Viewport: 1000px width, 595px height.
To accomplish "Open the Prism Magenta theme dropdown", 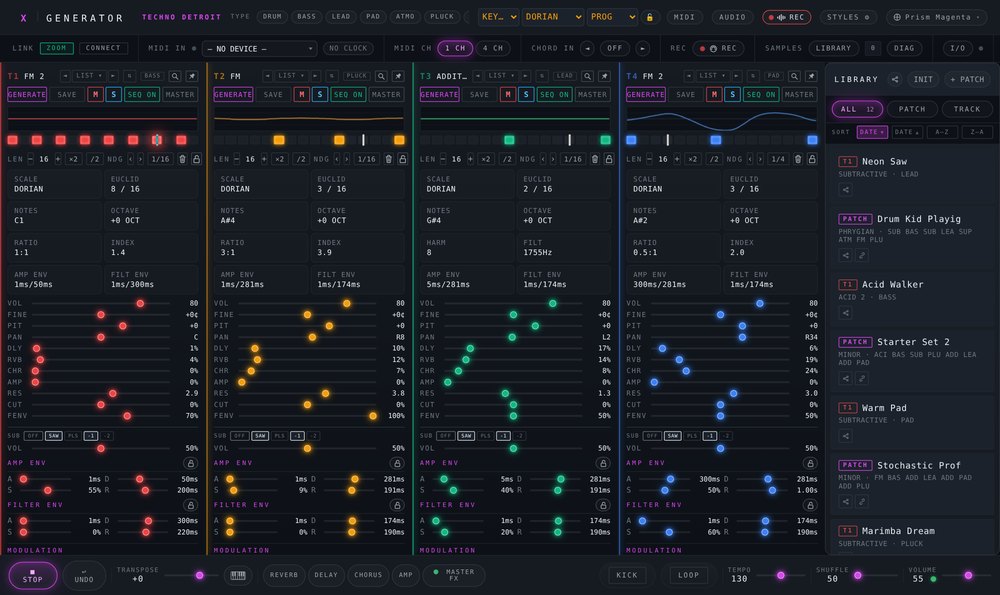I will pos(937,17).
